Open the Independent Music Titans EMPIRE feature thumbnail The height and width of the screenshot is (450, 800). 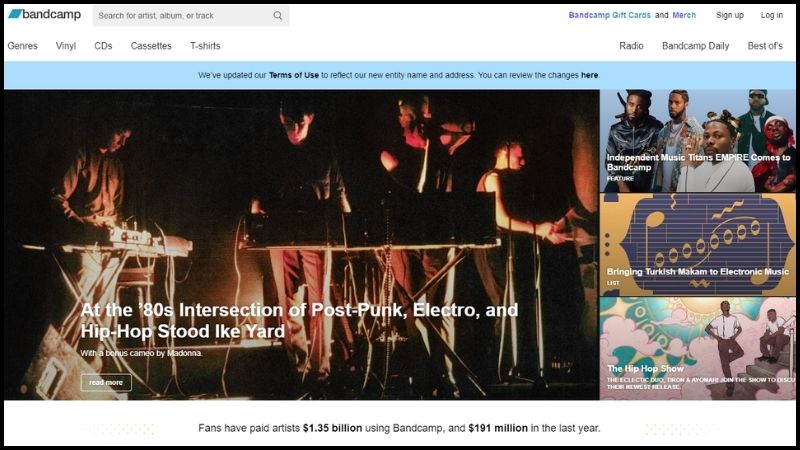(697, 140)
